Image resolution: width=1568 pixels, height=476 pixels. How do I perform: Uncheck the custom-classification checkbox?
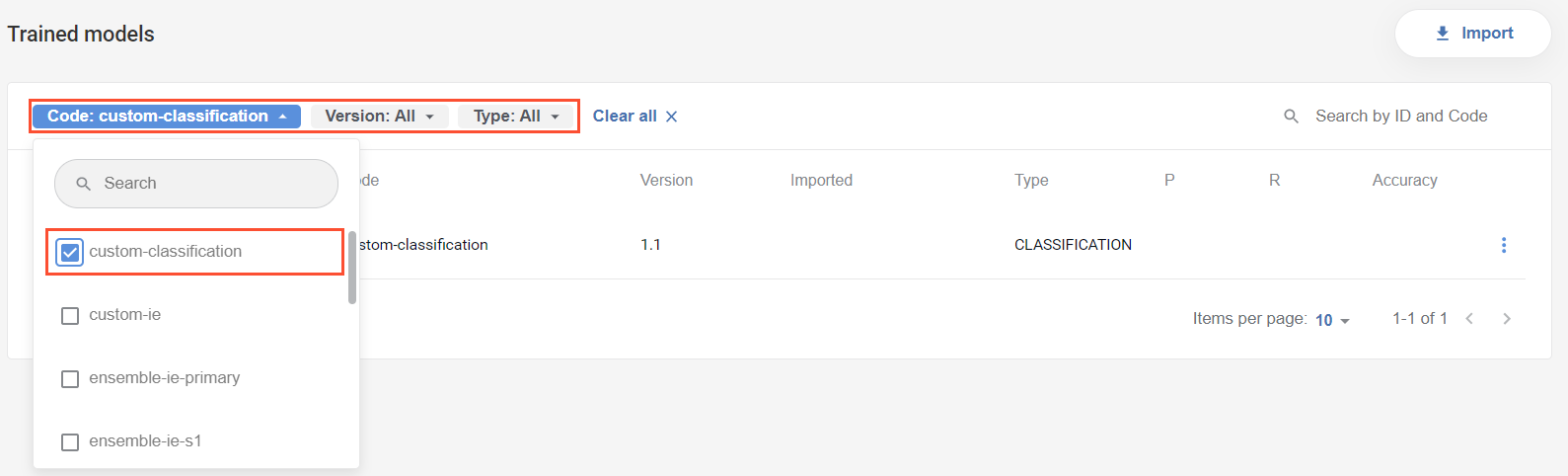[x=70, y=253]
